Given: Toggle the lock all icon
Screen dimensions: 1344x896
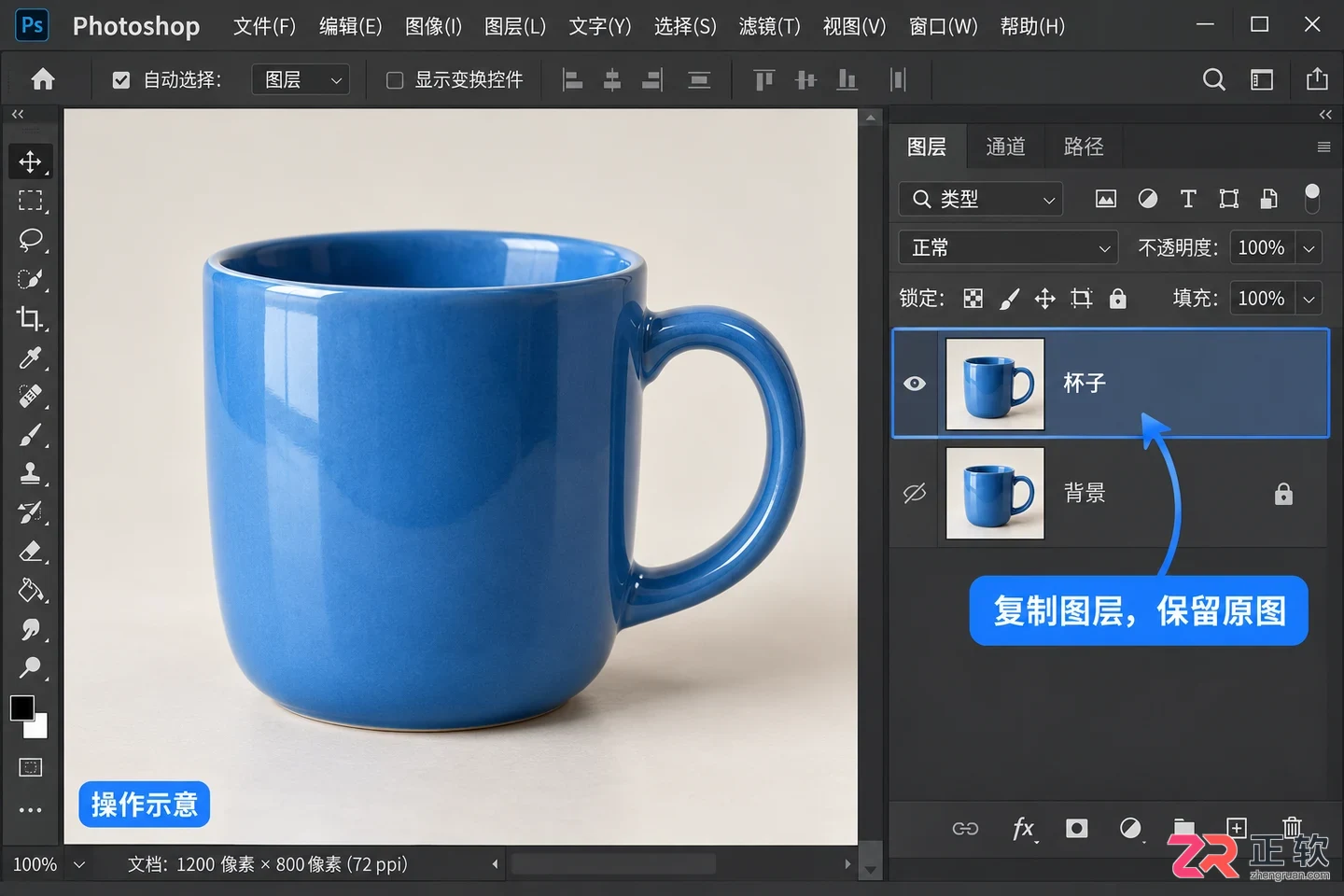Looking at the screenshot, I should coord(1117,299).
